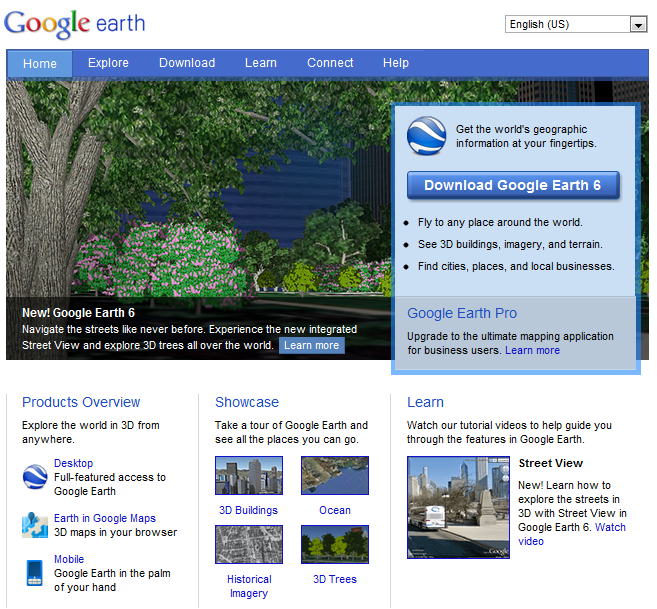Click Download Google Earth 6 button

[x=513, y=185]
